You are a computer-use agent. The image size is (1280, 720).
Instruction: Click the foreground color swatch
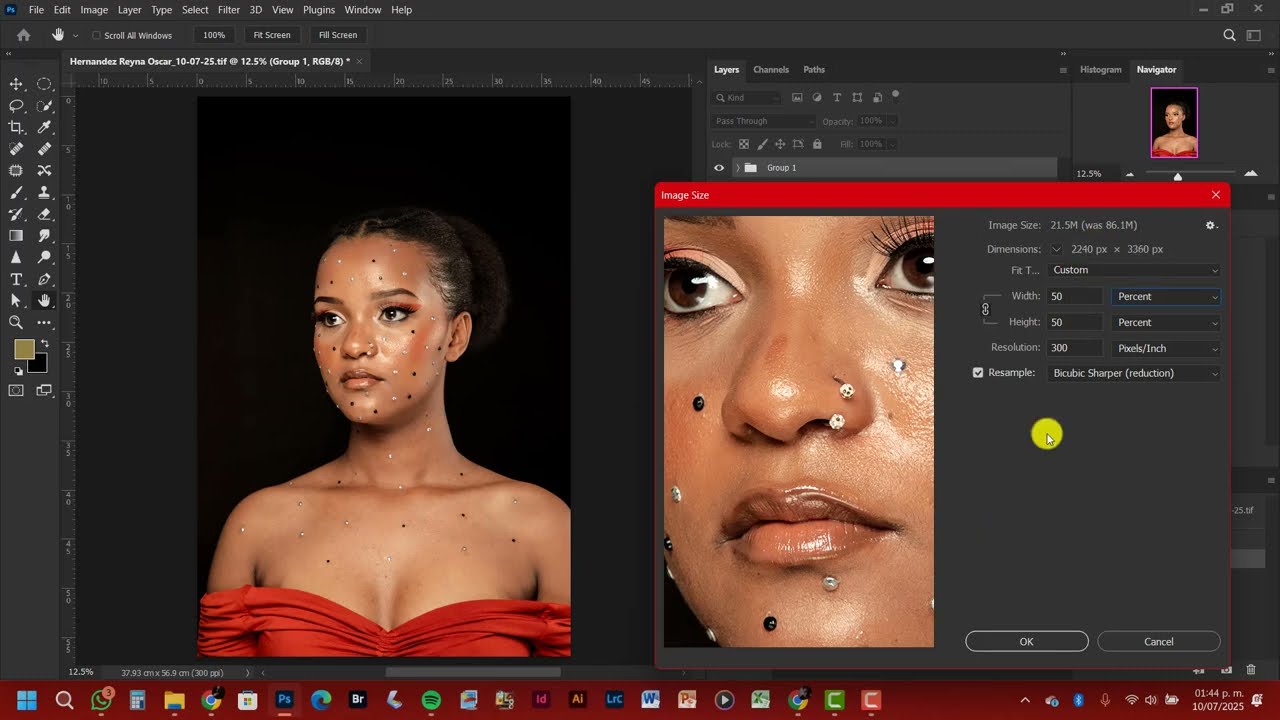click(24, 349)
